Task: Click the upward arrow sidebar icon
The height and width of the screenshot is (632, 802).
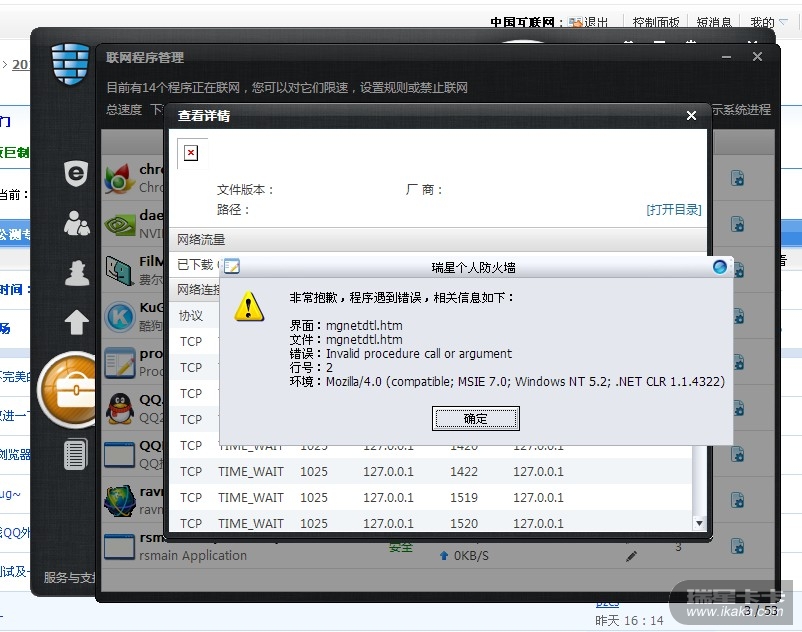Action: click(x=76, y=322)
